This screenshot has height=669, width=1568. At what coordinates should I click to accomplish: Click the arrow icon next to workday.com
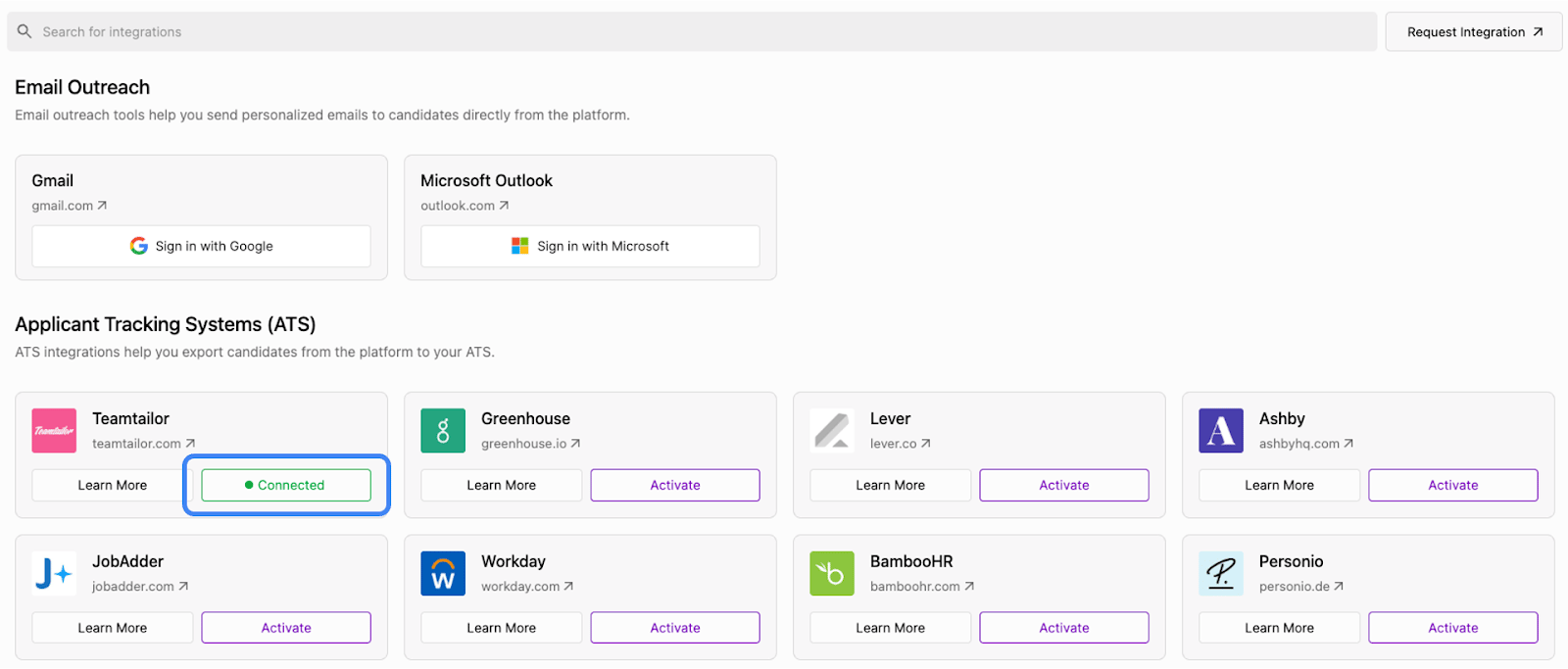click(568, 587)
